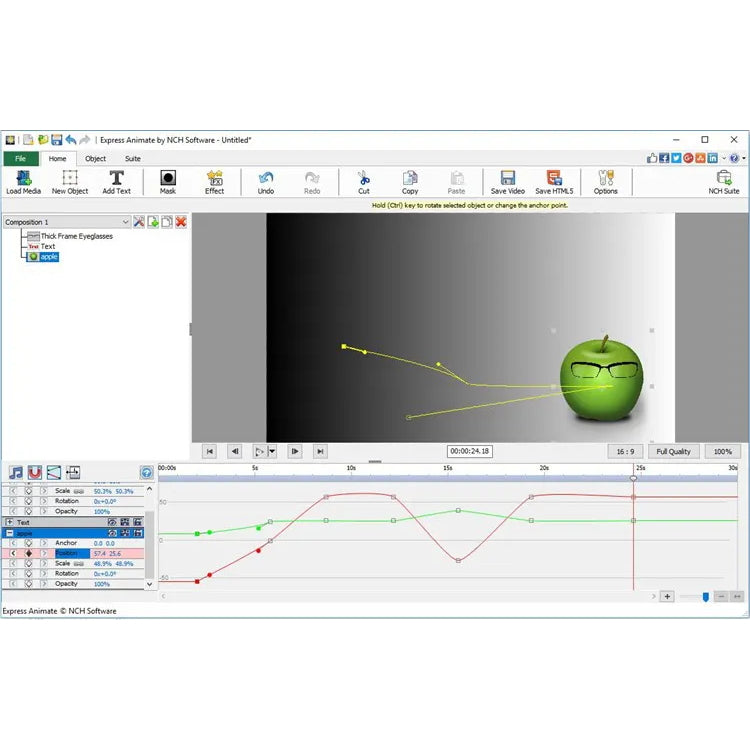The image size is (750, 750).
Task: Toggle the magnet snapping icon in timeline
Action: (34, 472)
